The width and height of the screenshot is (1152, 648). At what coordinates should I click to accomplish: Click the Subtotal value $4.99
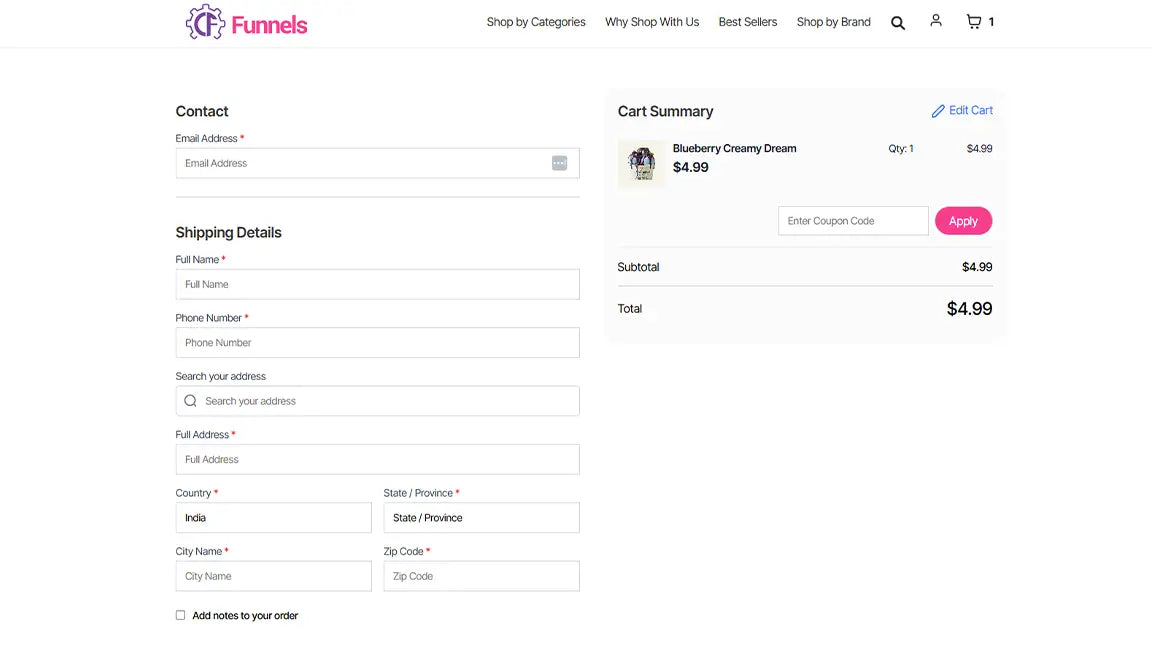pyautogui.click(x=977, y=267)
